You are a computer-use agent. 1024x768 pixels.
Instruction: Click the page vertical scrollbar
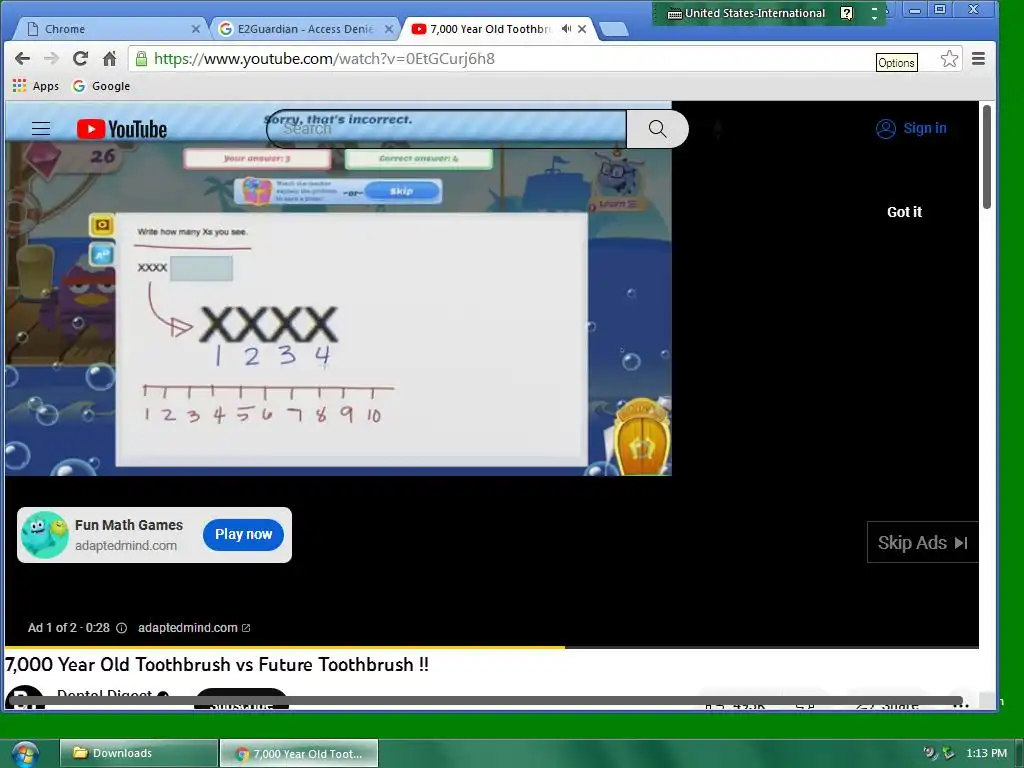[987, 157]
